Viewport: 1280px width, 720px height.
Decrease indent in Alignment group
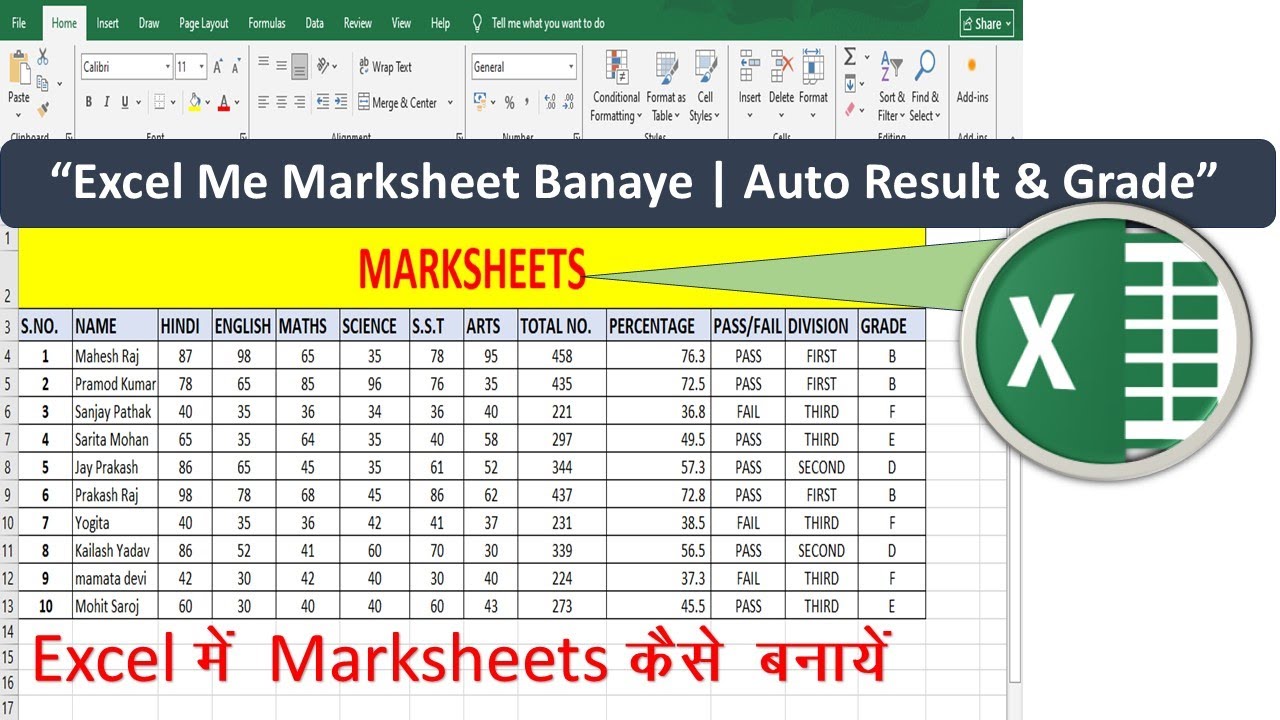(323, 102)
